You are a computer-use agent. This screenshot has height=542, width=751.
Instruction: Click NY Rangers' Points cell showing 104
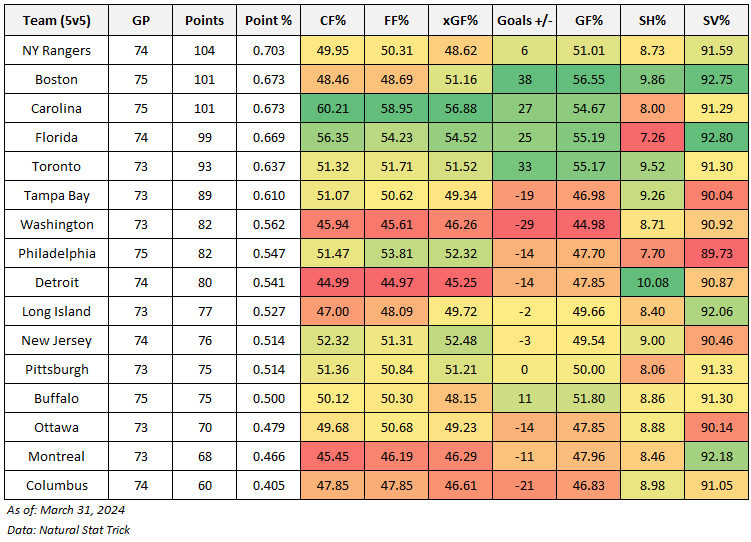[205, 50]
